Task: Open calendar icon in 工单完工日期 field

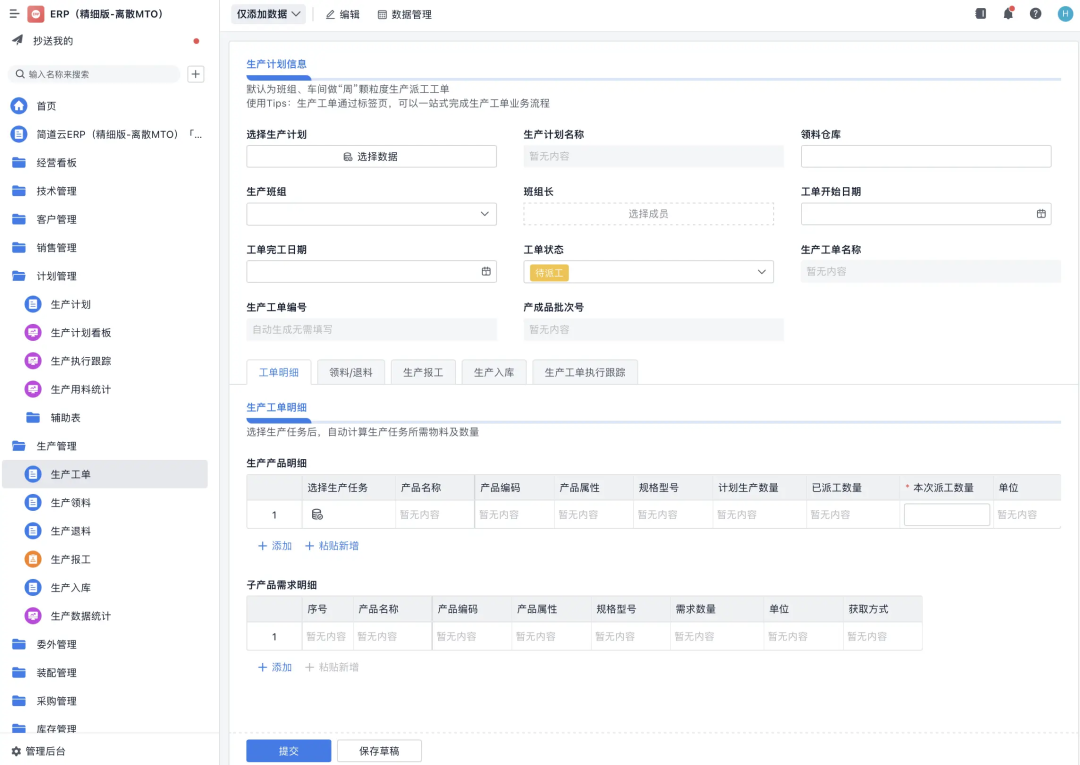Action: coord(486,272)
